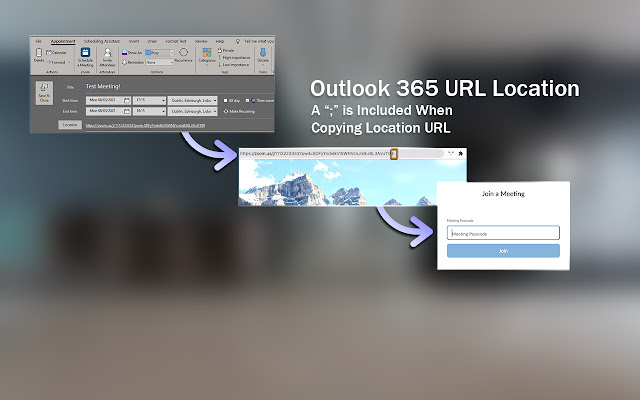Click the Forward action in ribbon

[x=56, y=62]
